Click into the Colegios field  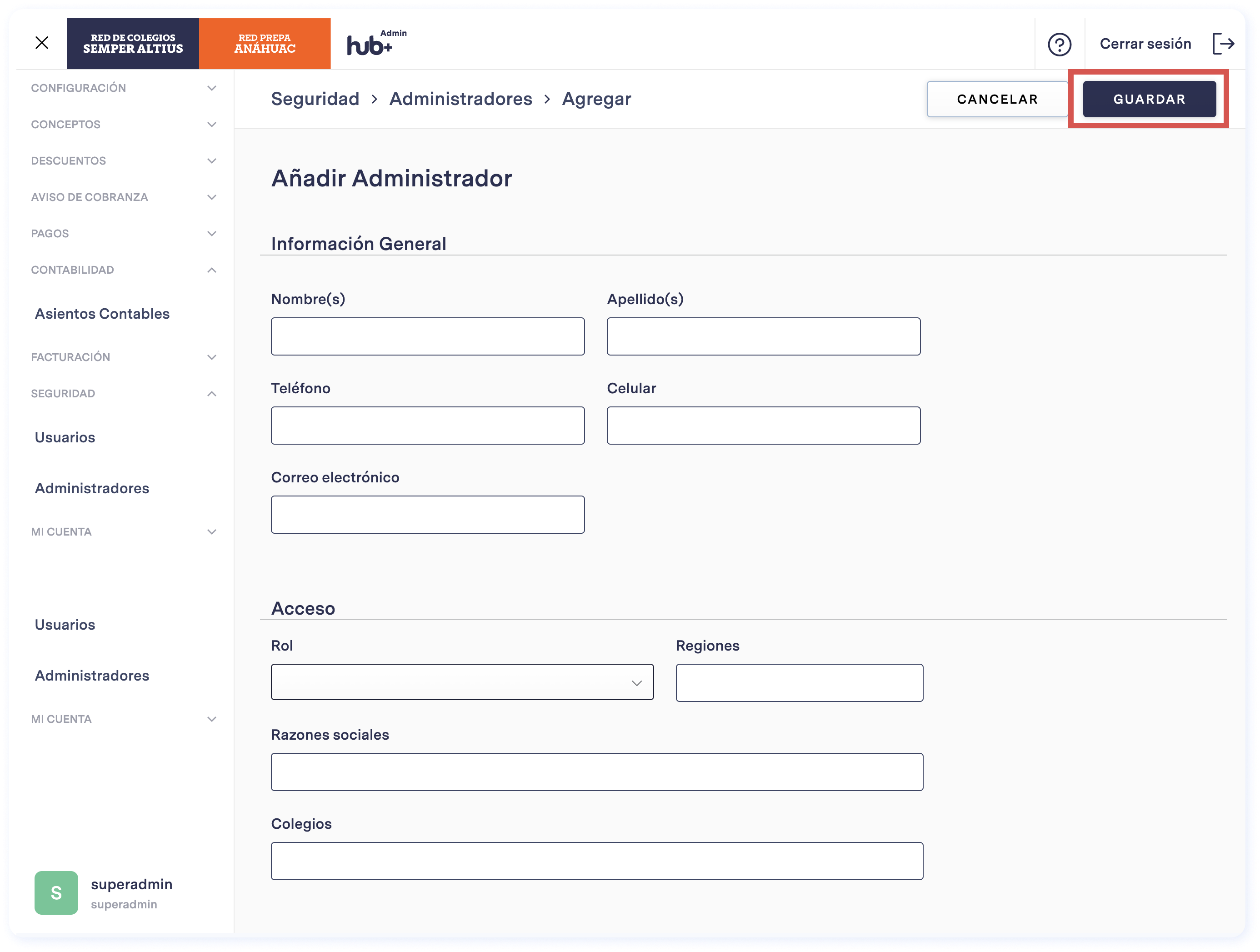pos(597,861)
